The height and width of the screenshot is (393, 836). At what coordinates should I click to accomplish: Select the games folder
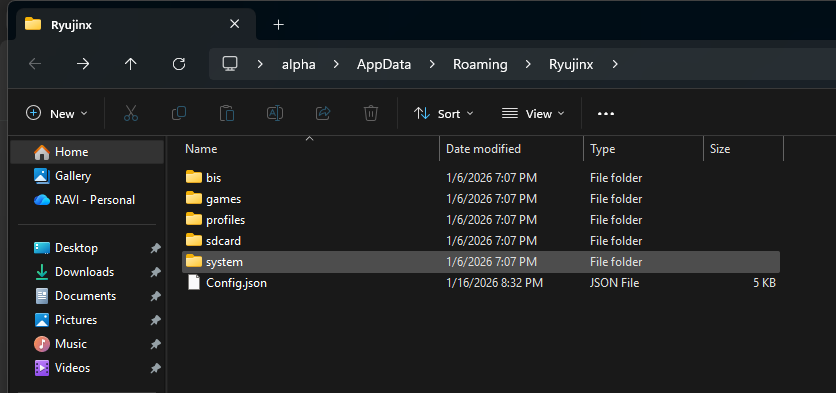point(480,199)
